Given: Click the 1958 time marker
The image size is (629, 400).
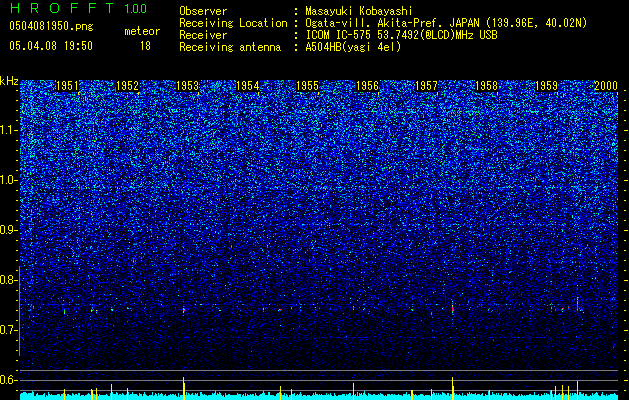Looking at the screenshot, I should click(487, 86).
